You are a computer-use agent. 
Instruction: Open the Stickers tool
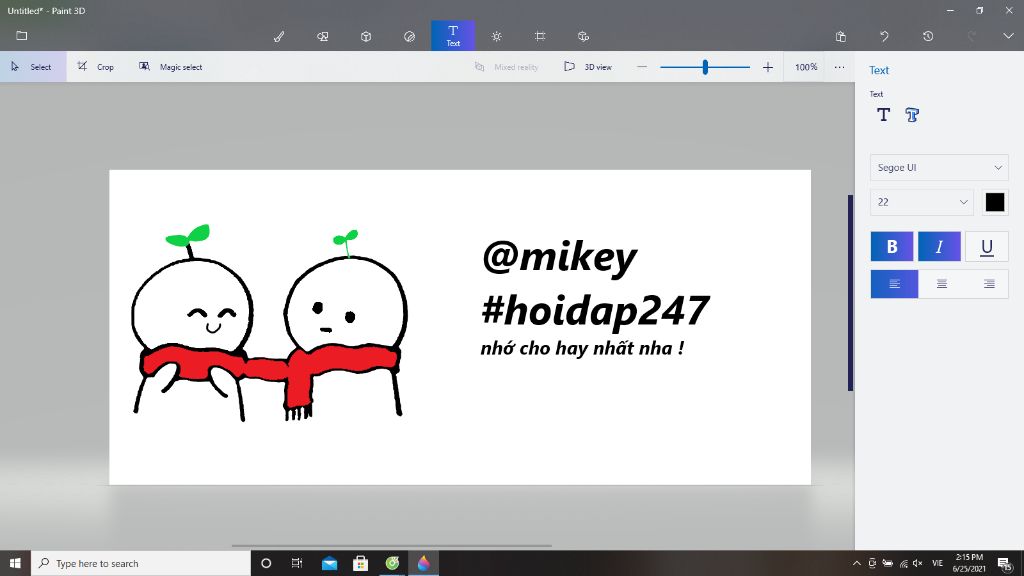tap(409, 36)
